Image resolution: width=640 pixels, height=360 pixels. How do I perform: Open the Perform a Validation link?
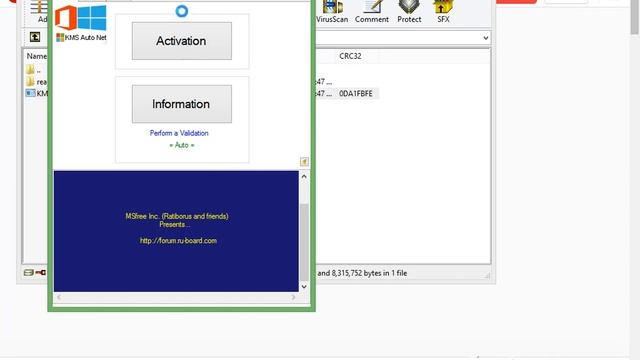[179, 133]
